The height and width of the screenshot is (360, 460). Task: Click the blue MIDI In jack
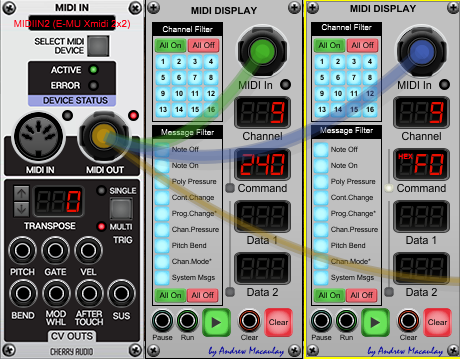pos(421,51)
